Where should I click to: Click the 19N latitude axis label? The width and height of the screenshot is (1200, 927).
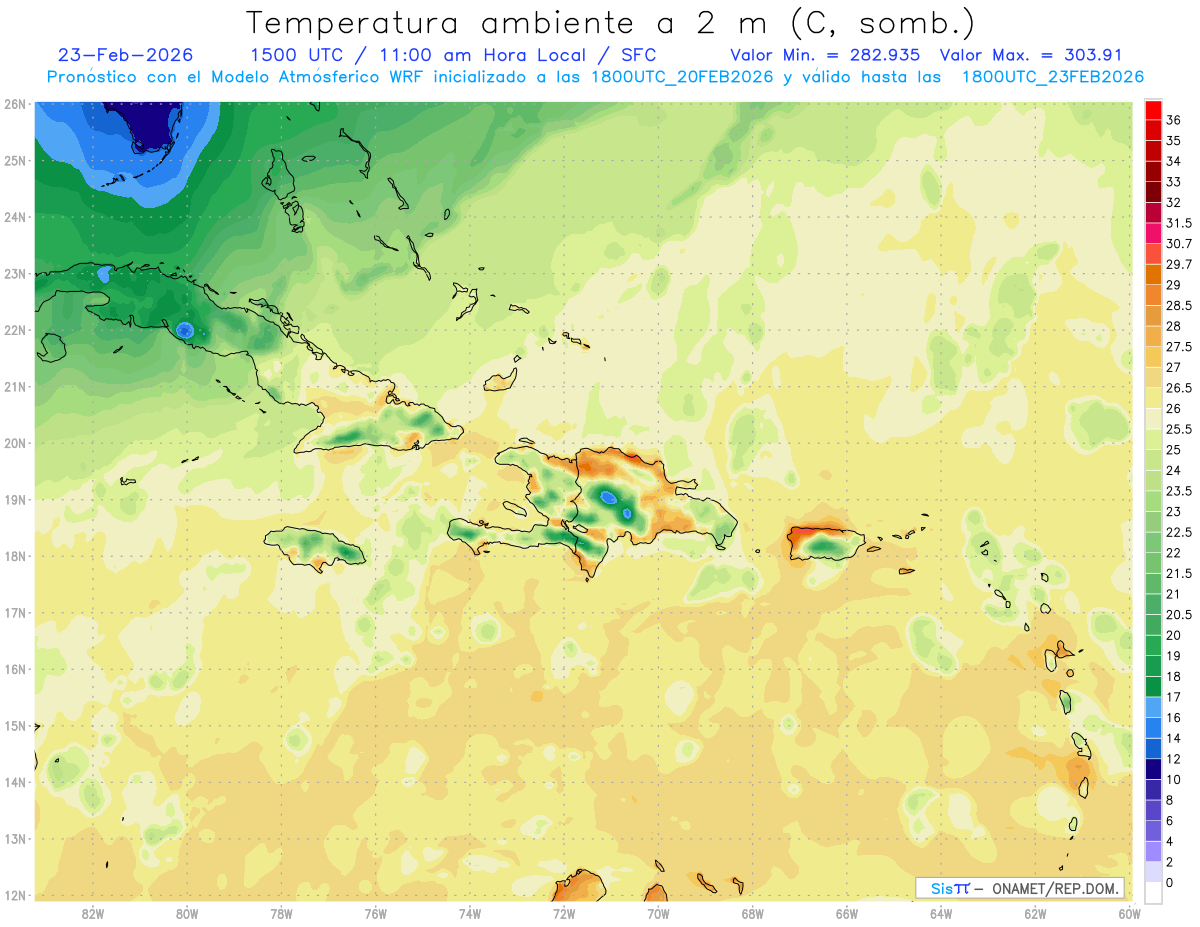pyautogui.click(x=15, y=499)
